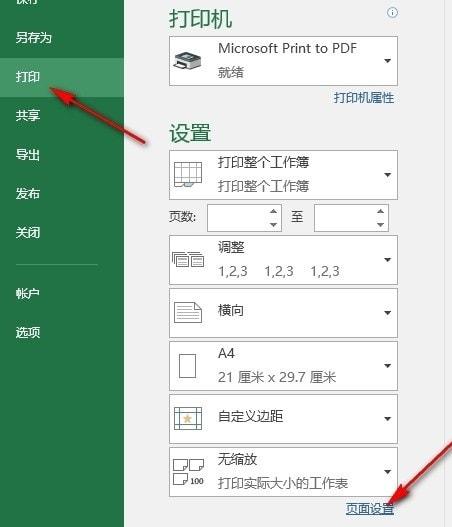Viewport: 452px width, 527px height.
Task: Click the print entire workbook grid icon
Action: [188, 174]
